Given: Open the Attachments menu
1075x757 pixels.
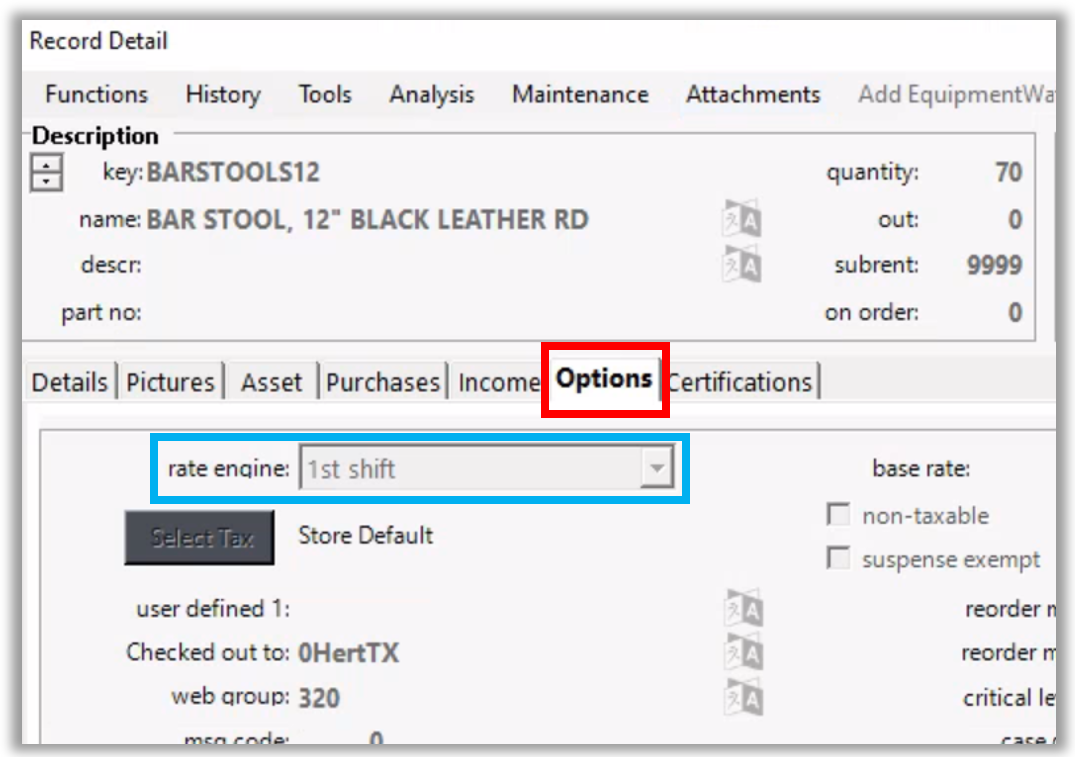Looking at the screenshot, I should point(752,94).
